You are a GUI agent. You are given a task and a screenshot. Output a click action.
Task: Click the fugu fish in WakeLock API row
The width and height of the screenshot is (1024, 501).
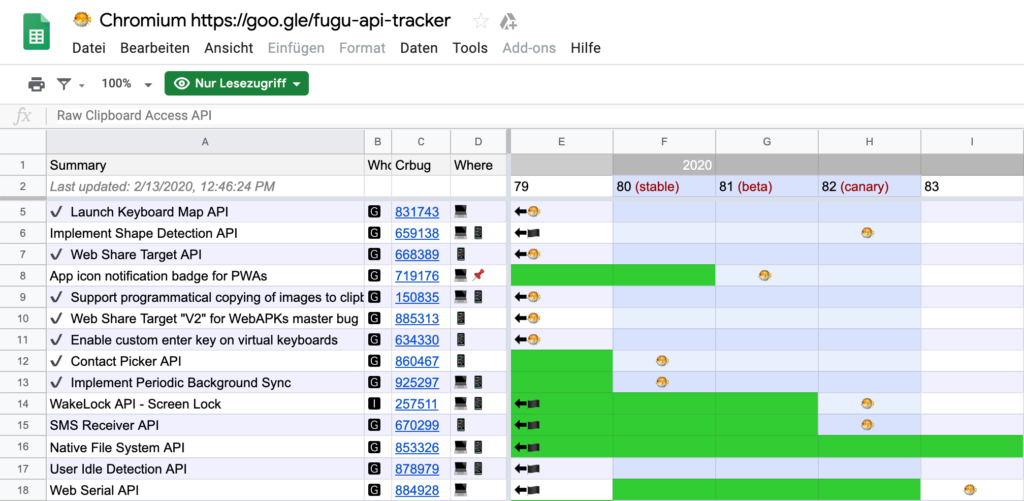(x=867, y=404)
